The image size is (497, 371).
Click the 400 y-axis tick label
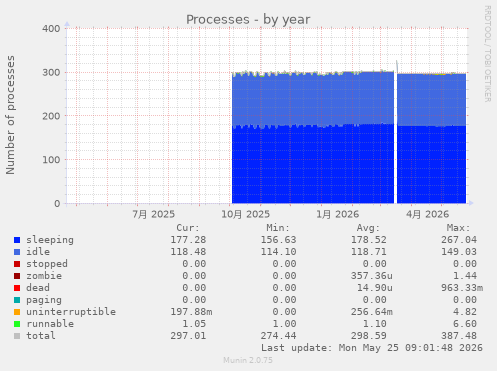point(51,29)
